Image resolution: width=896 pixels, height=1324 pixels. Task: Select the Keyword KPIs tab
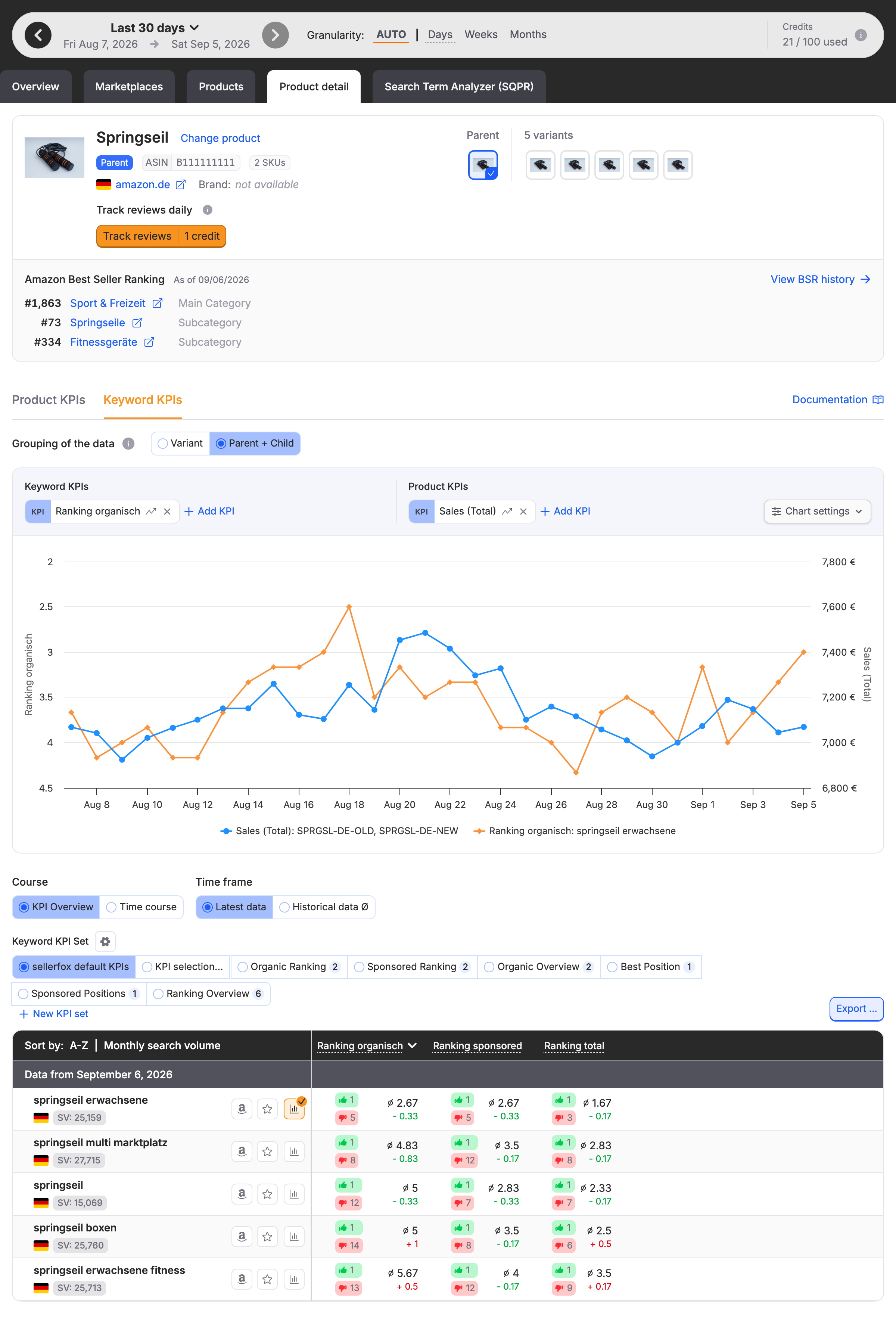(142, 400)
